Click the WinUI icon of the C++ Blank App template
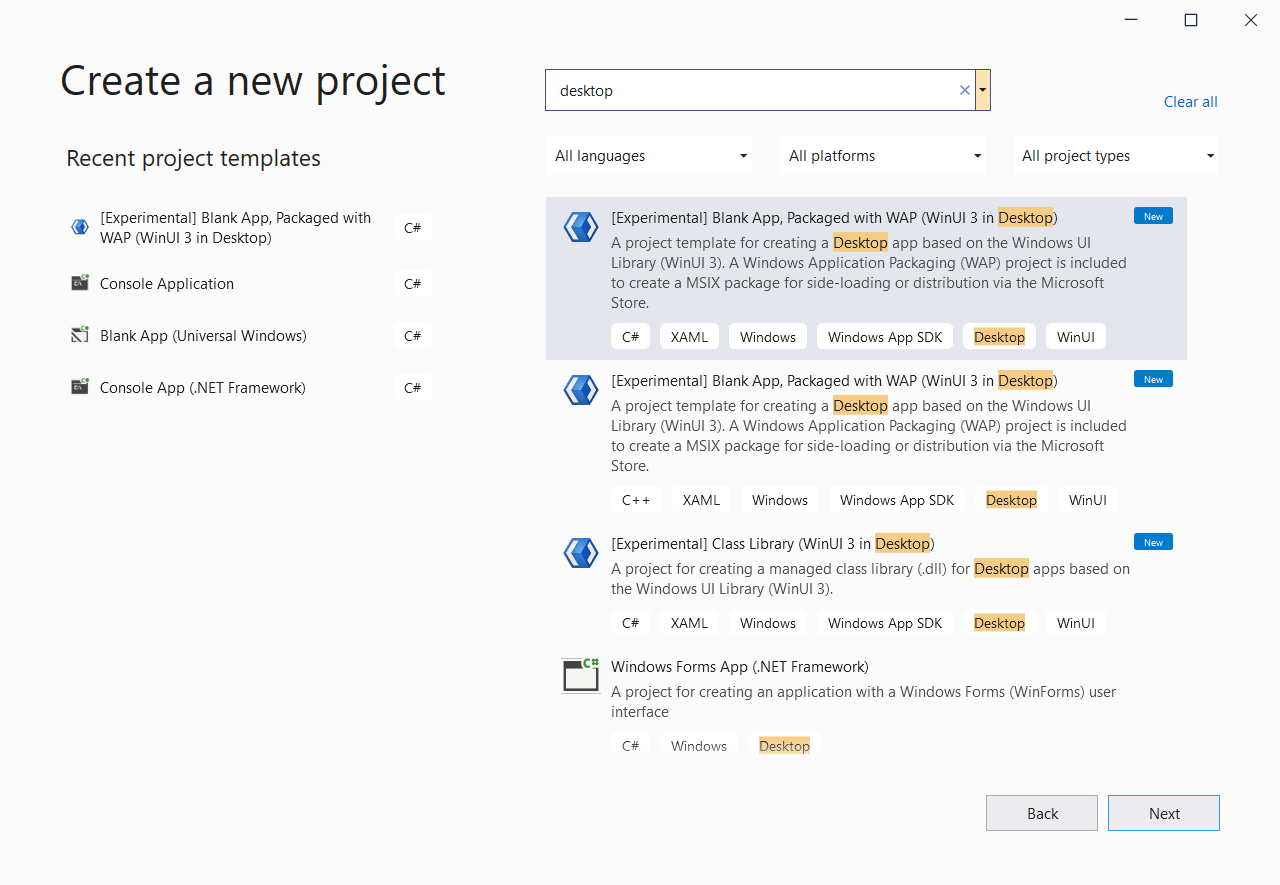This screenshot has height=885, width=1280. [x=581, y=390]
